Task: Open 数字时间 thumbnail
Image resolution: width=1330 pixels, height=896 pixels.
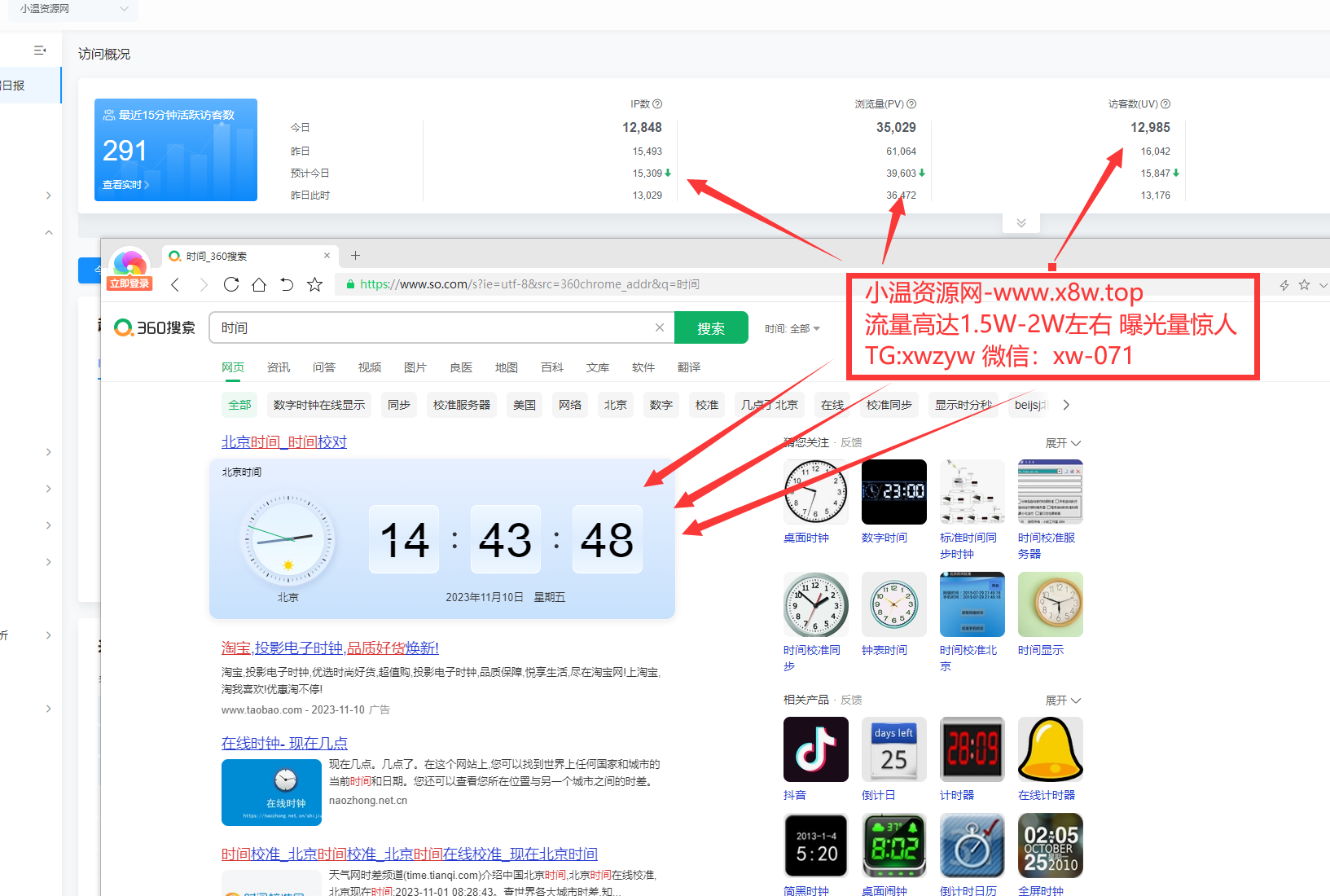Action: (893, 492)
